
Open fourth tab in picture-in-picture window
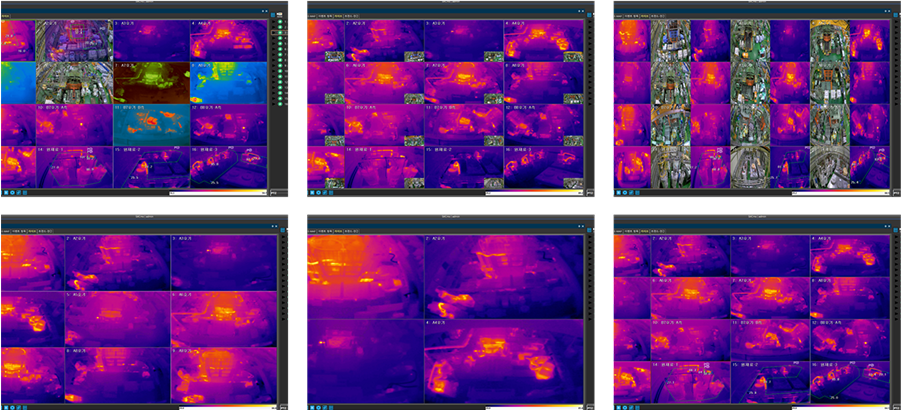pyautogui.click(x=352, y=16)
